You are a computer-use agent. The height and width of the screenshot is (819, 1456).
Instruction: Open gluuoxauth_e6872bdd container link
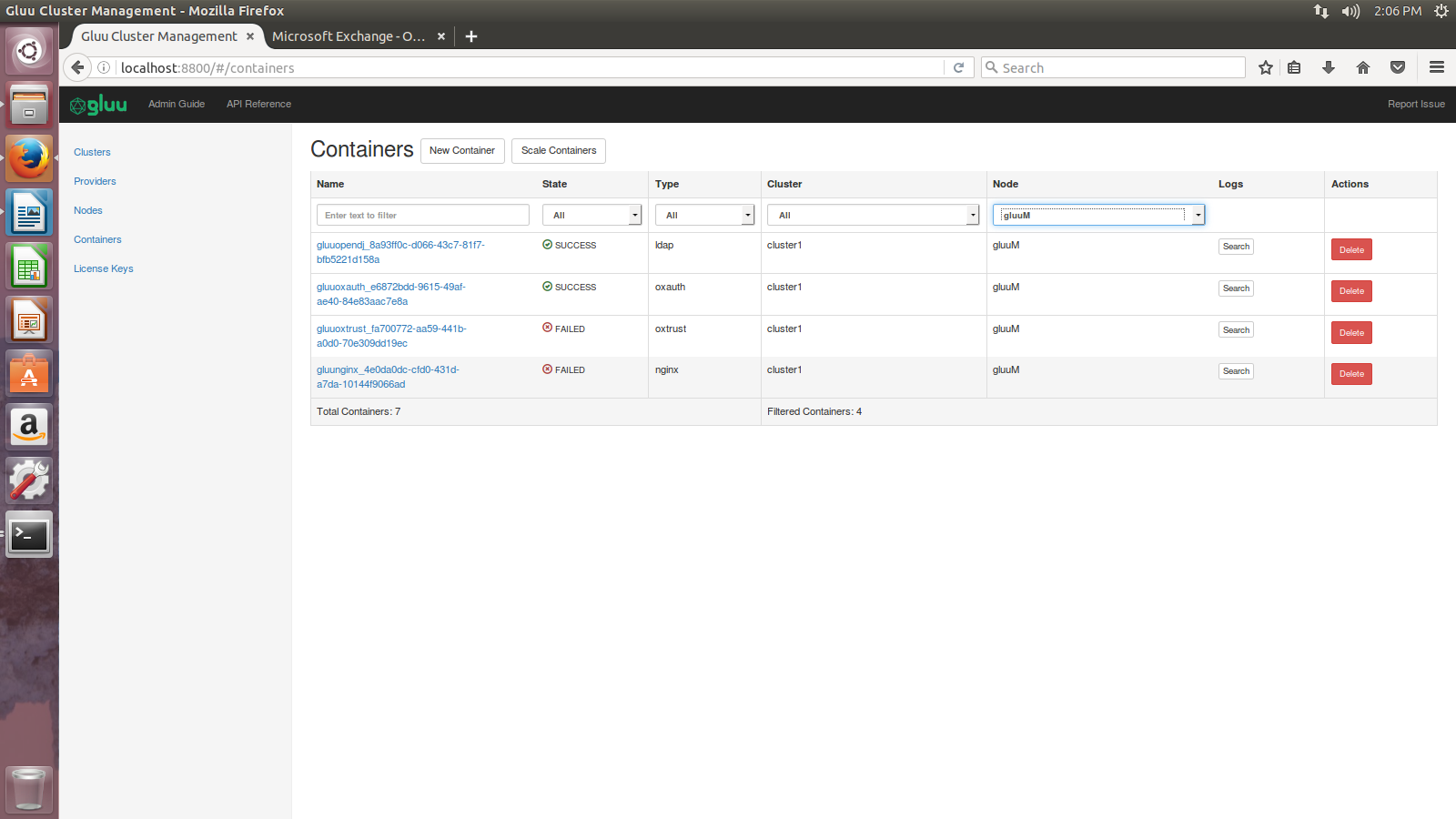[391, 294]
